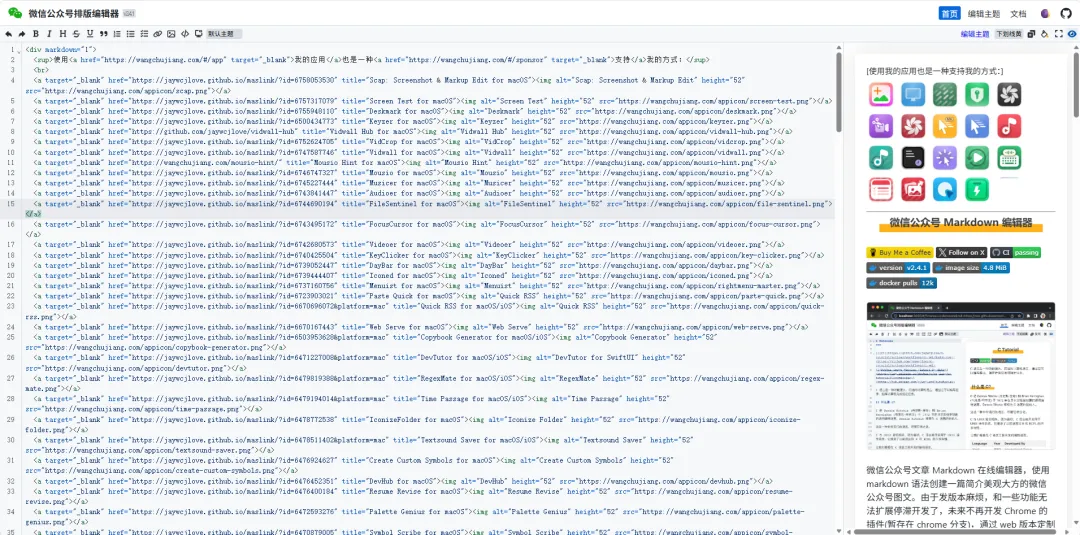
Task: Click the Buy Me a Coffee badge
Action: pos(900,253)
